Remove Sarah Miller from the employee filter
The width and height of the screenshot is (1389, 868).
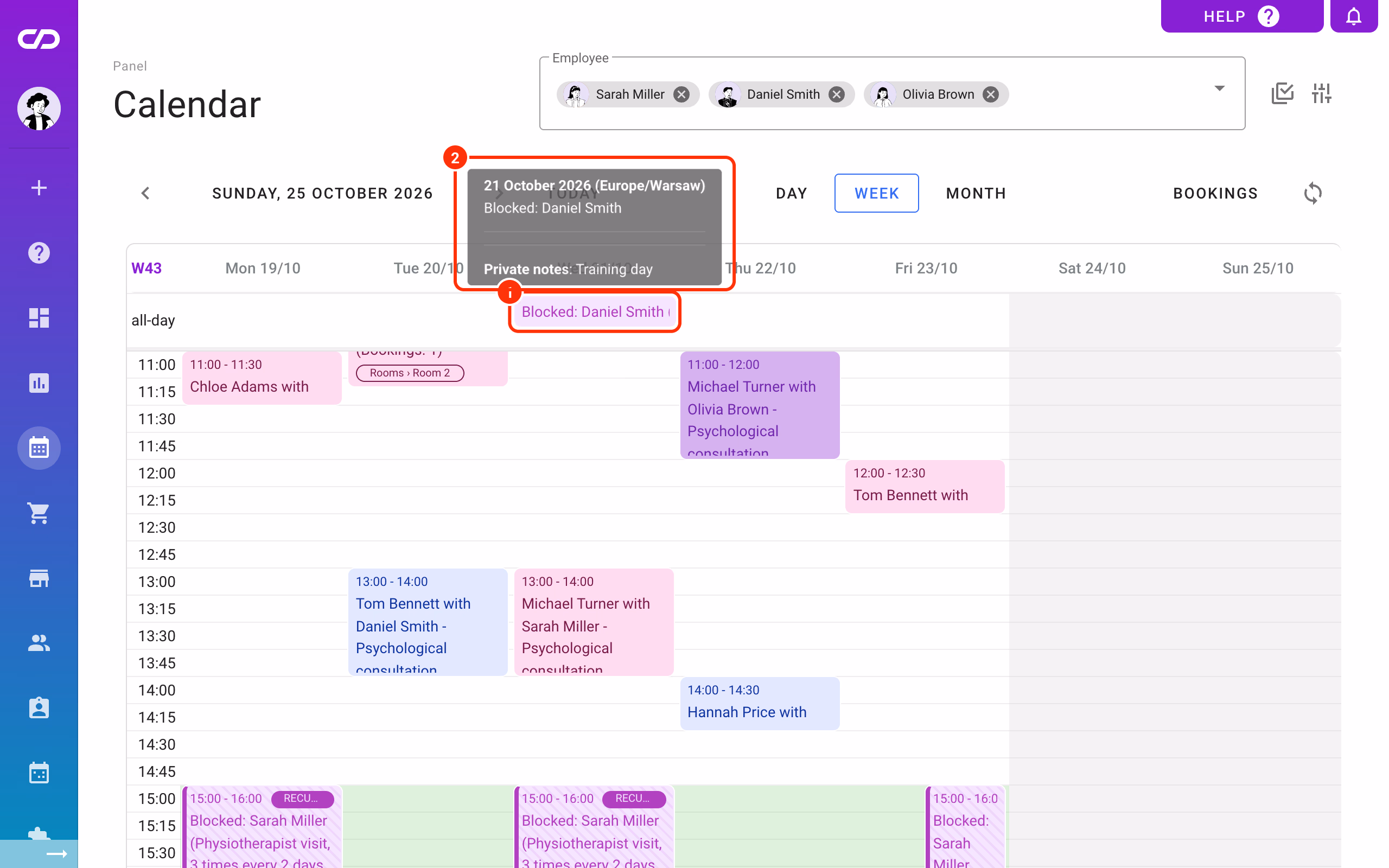point(681,94)
